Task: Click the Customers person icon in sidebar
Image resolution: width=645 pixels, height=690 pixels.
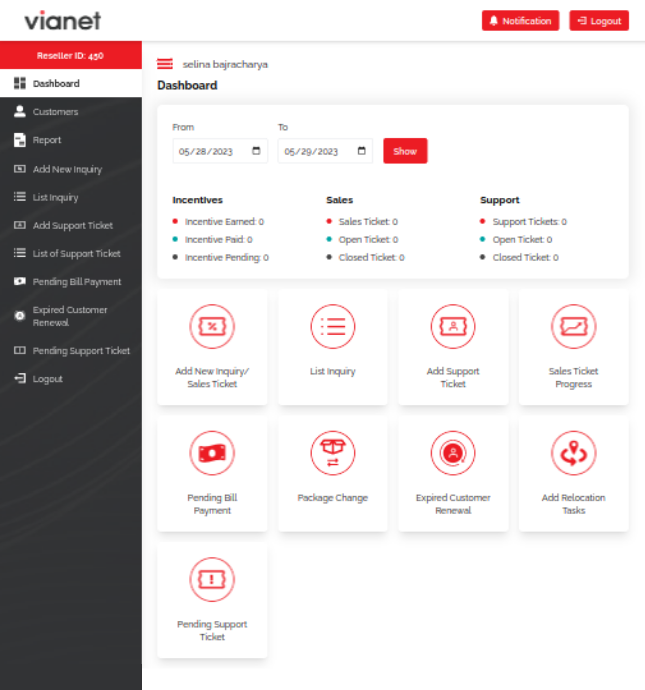Action: pos(20,111)
